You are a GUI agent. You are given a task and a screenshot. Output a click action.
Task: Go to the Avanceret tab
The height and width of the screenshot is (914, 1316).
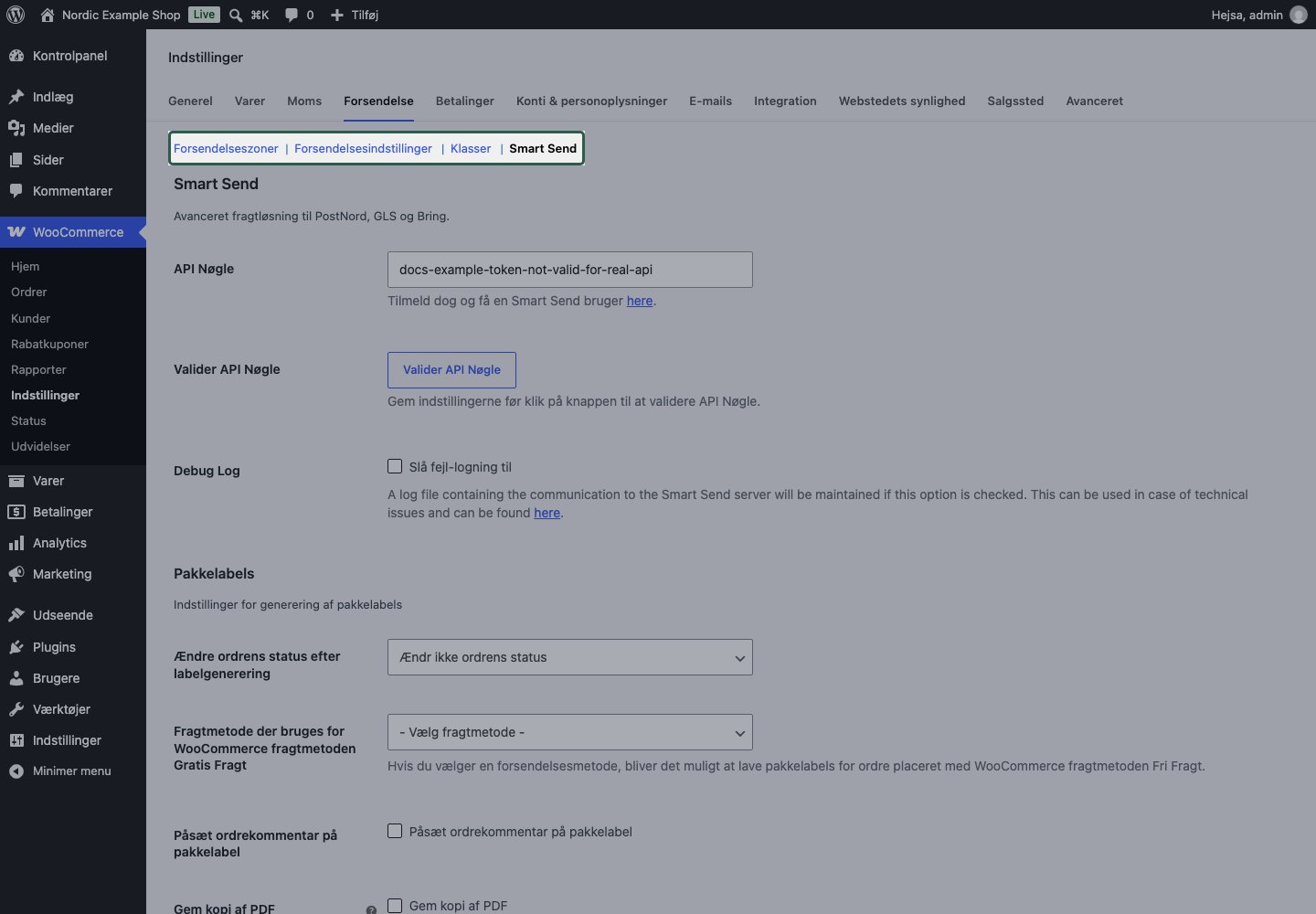tap(1094, 101)
